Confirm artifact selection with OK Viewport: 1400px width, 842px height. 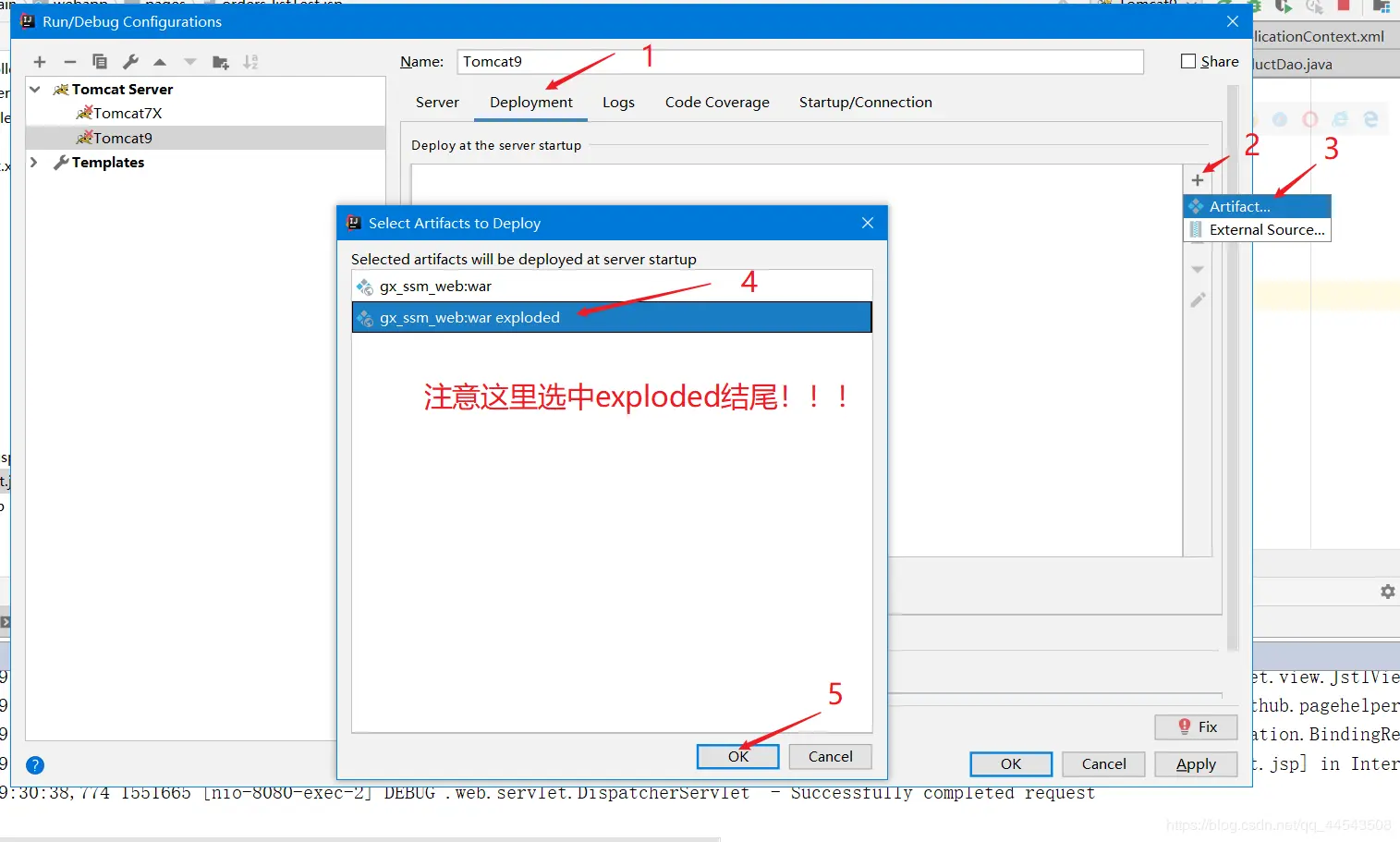[x=737, y=756]
